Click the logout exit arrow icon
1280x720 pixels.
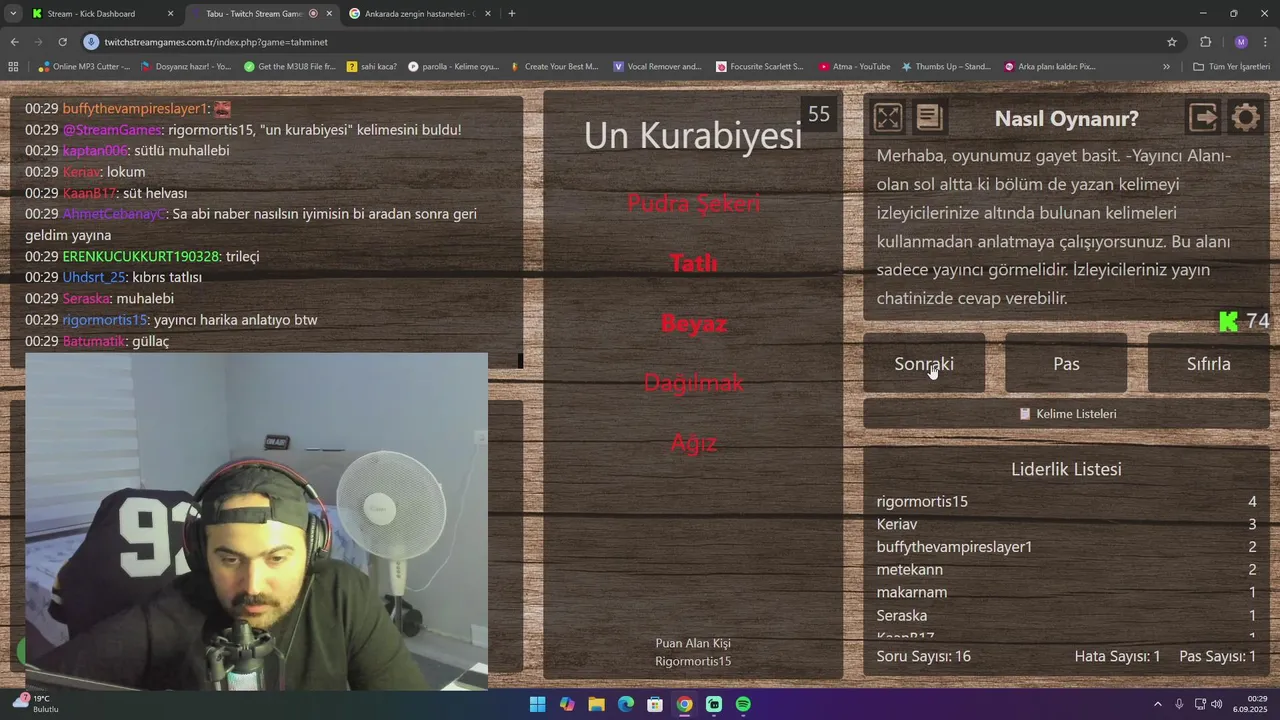(x=1203, y=117)
